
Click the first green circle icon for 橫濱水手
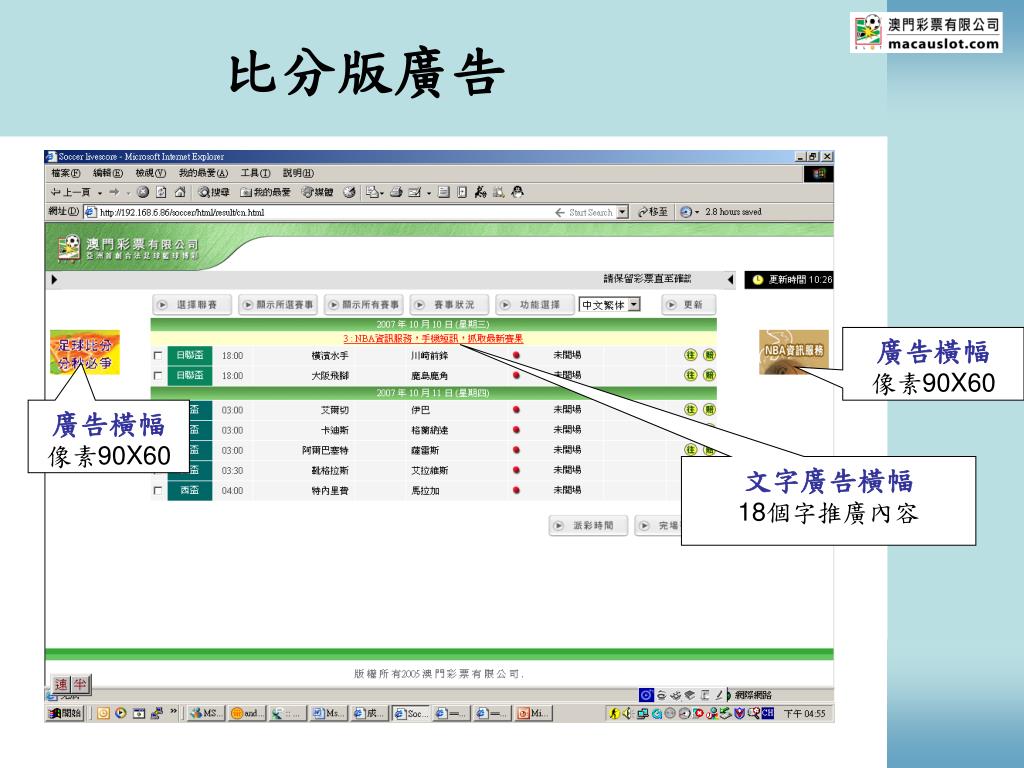[x=690, y=355]
